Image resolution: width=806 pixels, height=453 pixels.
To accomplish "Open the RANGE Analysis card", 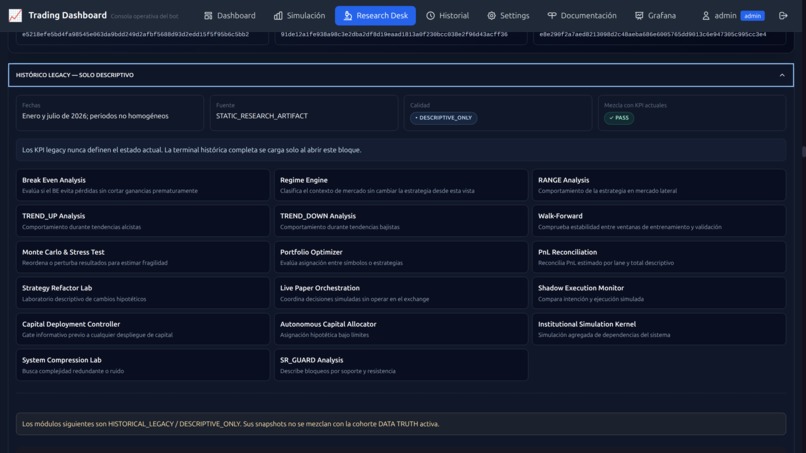I will pos(659,185).
